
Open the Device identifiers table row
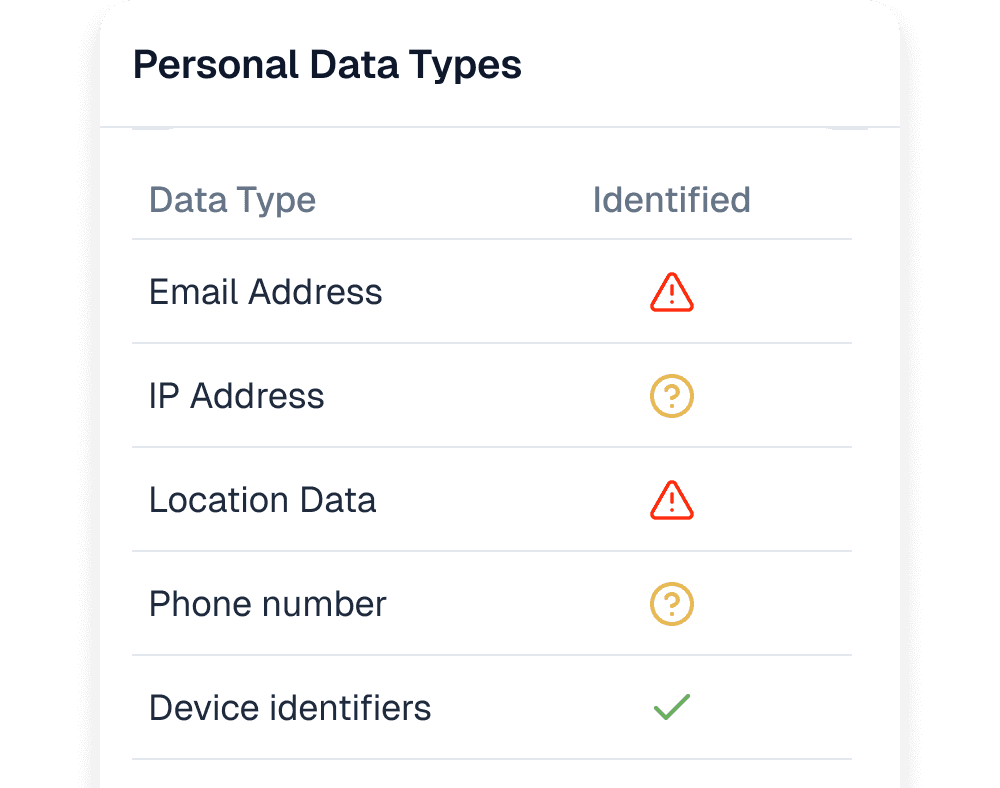pos(492,708)
